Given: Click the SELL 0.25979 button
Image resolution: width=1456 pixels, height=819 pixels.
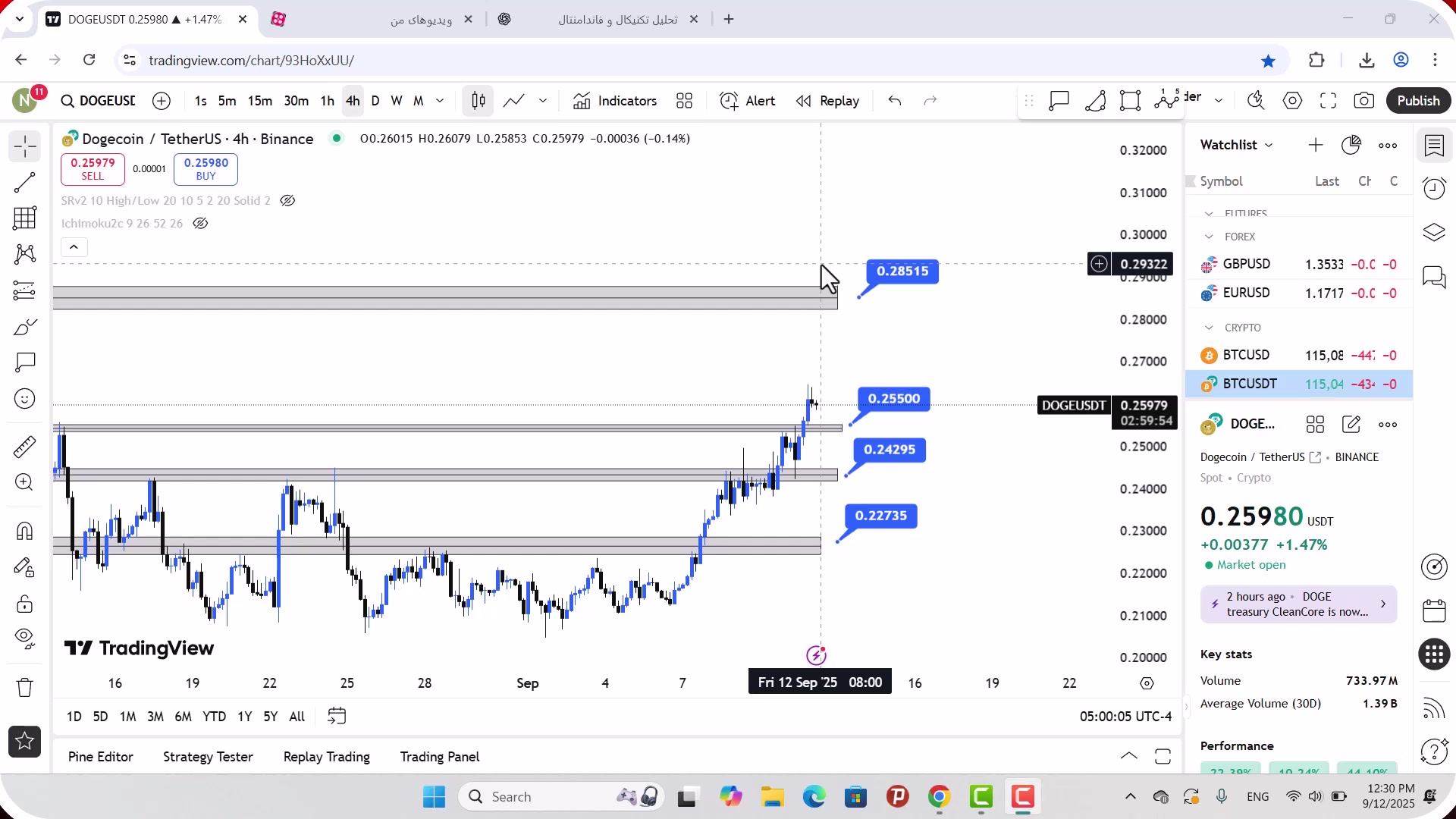Looking at the screenshot, I should (x=93, y=169).
